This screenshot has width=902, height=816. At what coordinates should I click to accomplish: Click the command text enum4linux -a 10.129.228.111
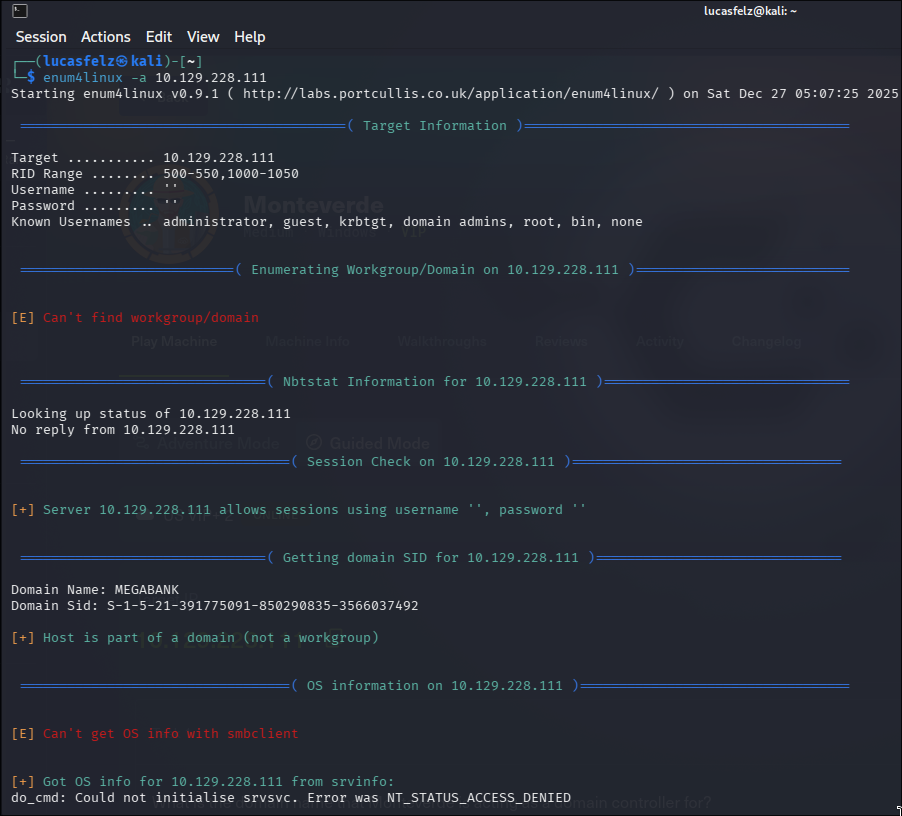pyautogui.click(x=155, y=78)
